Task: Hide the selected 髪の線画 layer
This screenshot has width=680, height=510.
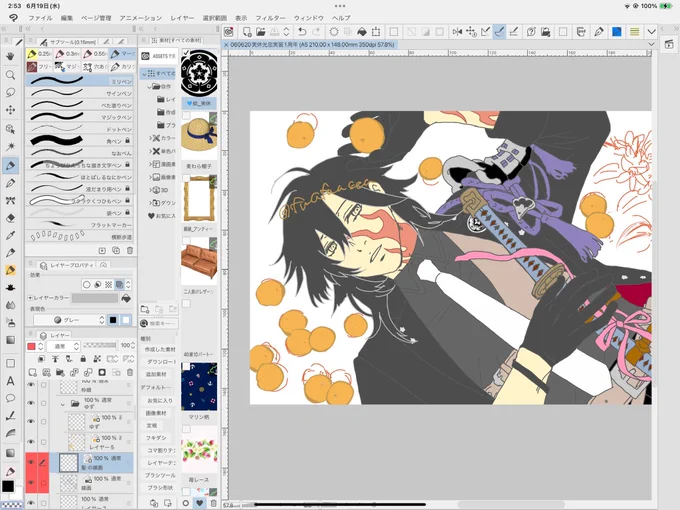Action: click(x=31, y=463)
